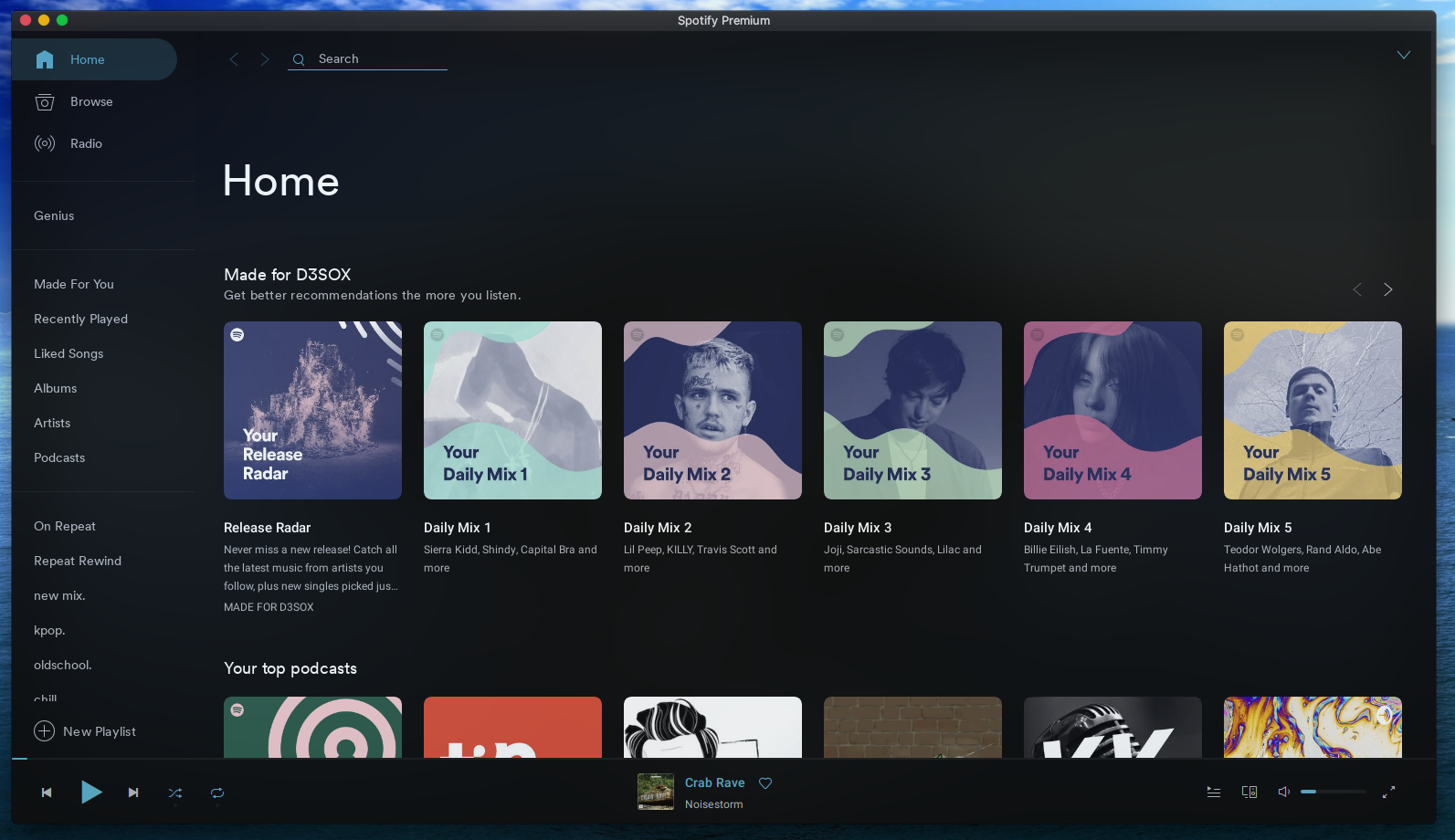This screenshot has height=840, width=1455.
Task: Open Genius in the sidebar
Action: click(54, 215)
